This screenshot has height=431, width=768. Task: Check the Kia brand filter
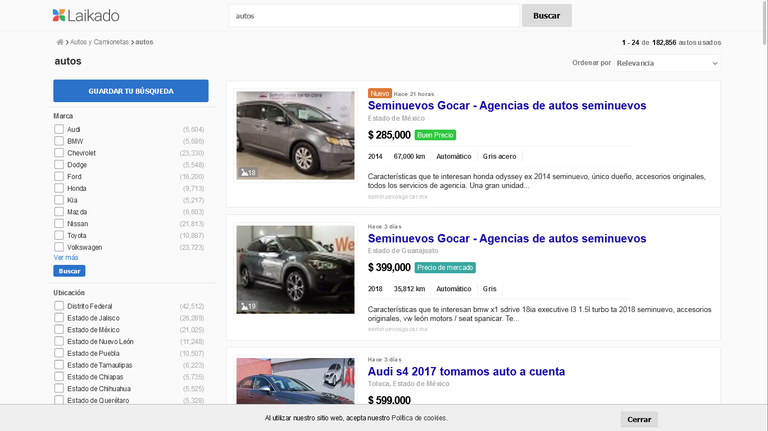click(59, 200)
